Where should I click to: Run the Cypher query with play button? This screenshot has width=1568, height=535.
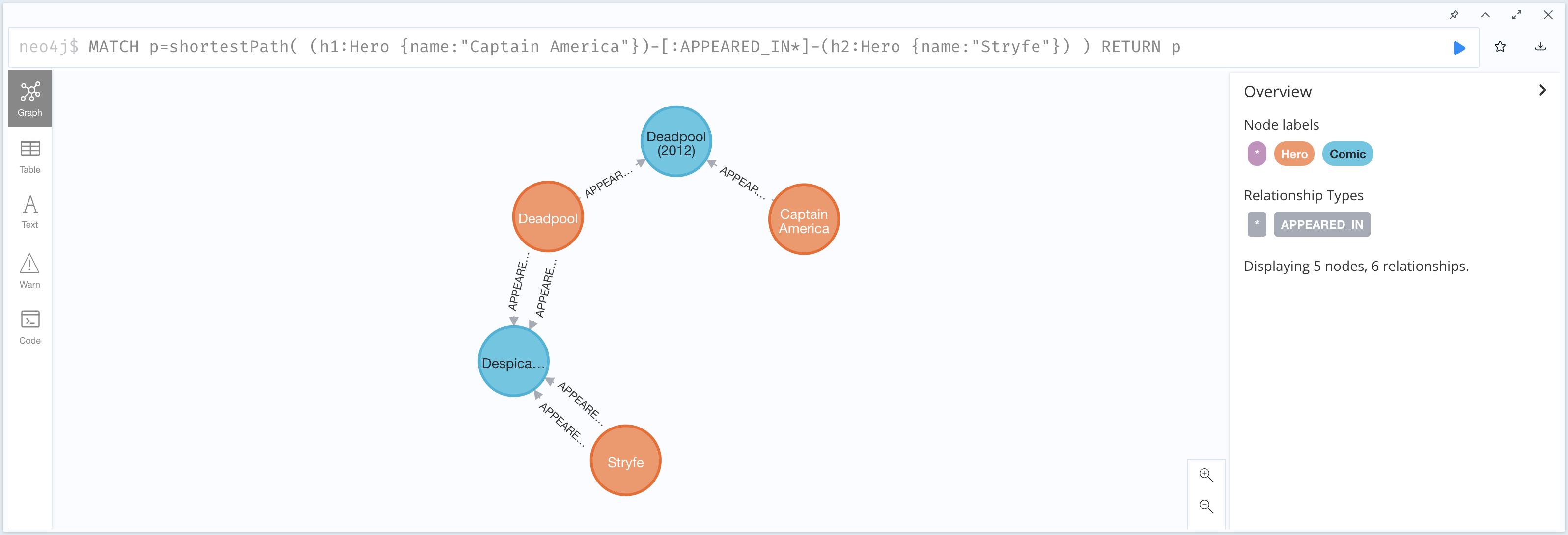tap(1458, 48)
